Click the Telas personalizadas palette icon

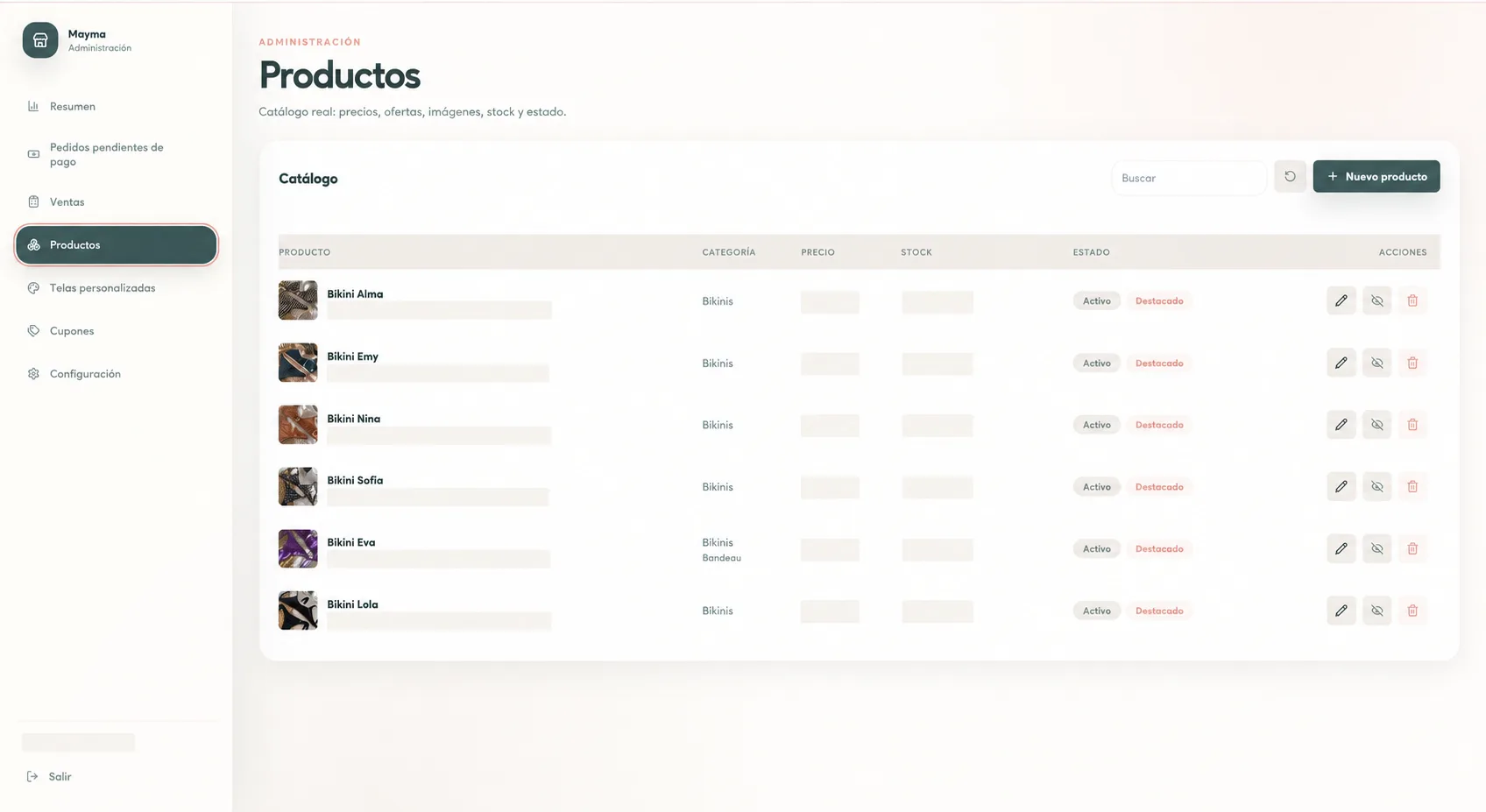coord(33,287)
